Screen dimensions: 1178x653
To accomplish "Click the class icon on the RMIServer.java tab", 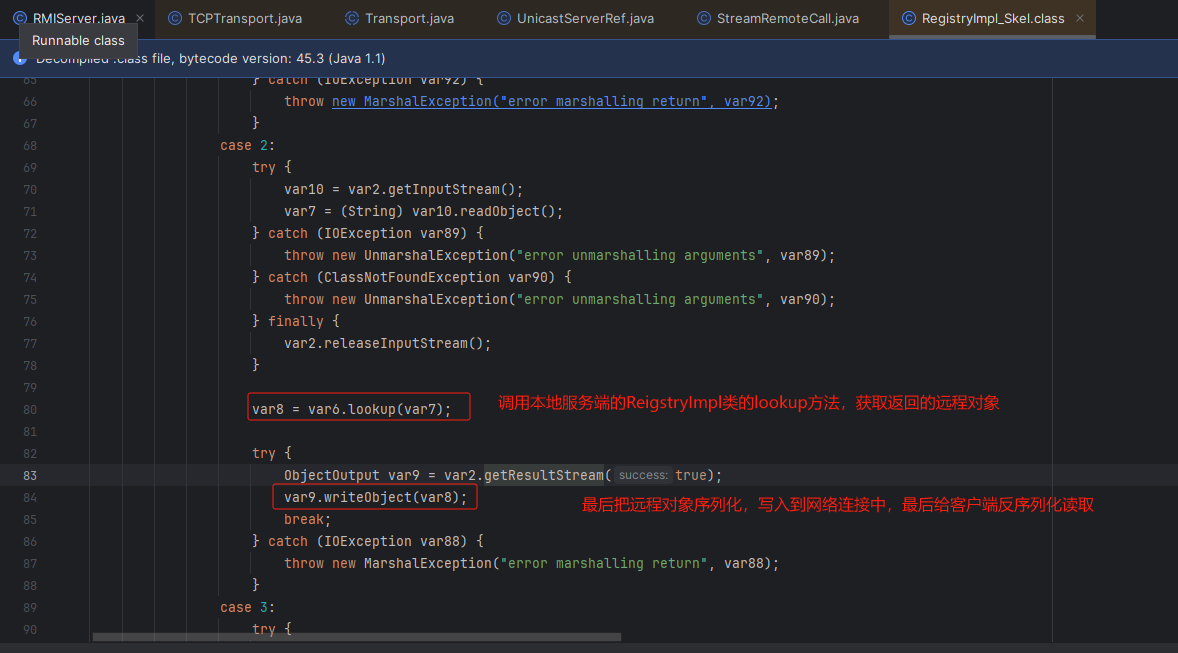I will click(20, 18).
